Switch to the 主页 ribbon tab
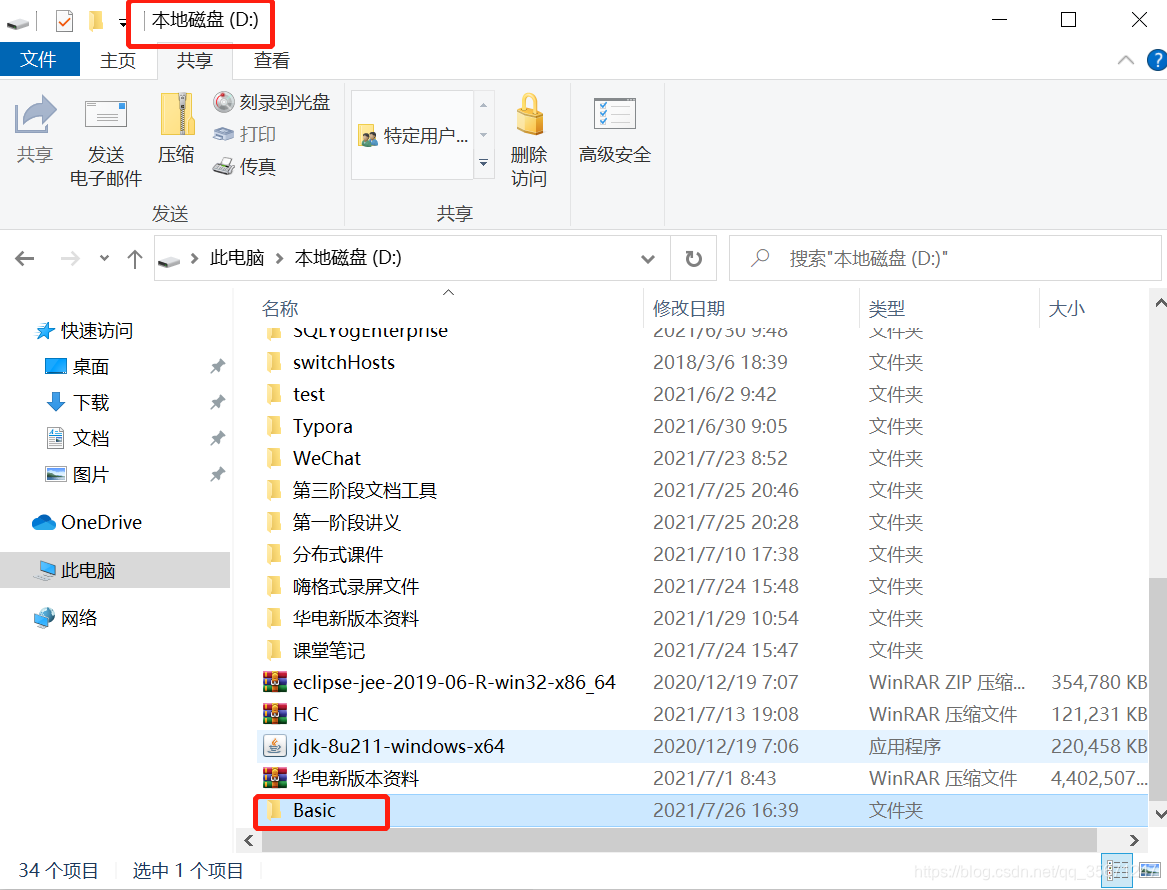 pos(118,61)
